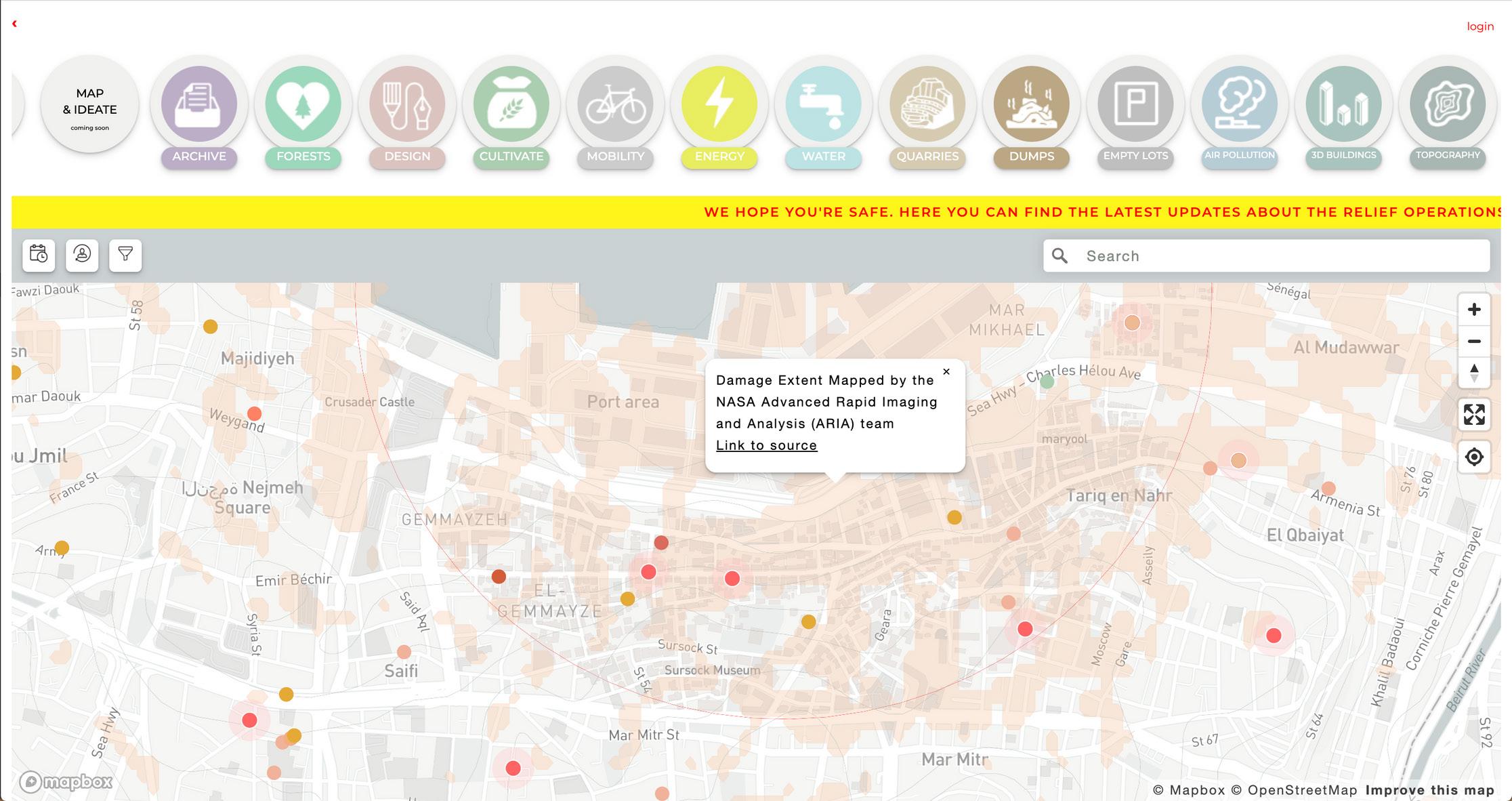This screenshot has width=1512, height=801.
Task: Open the Dumps category icon
Action: coord(1031,104)
